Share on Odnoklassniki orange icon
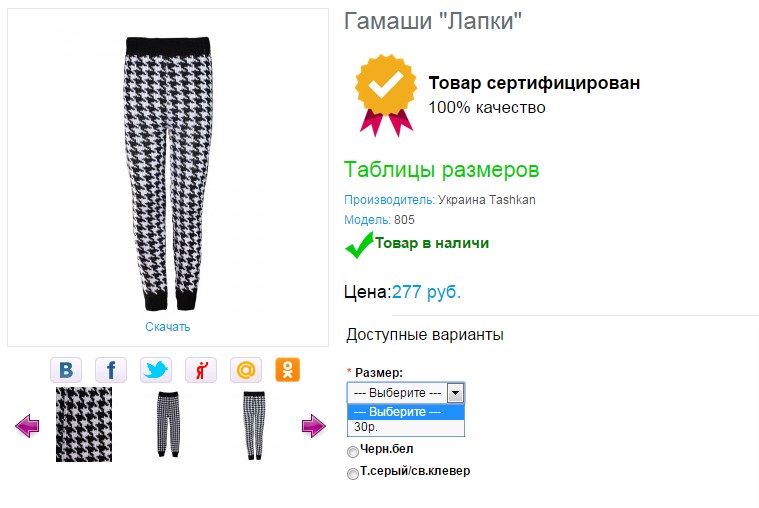 tap(288, 370)
